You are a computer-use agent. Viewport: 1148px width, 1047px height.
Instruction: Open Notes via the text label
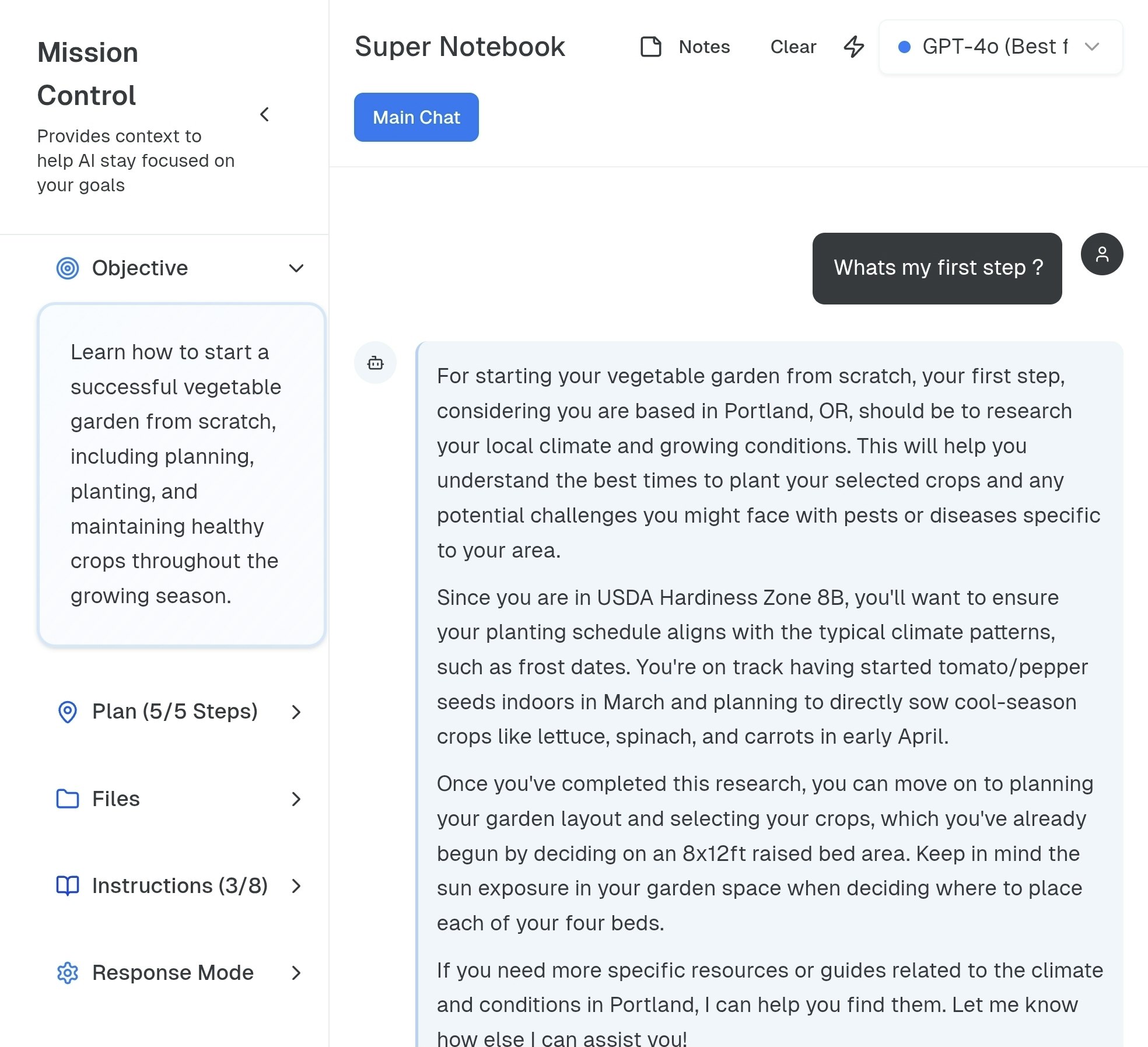tap(704, 47)
